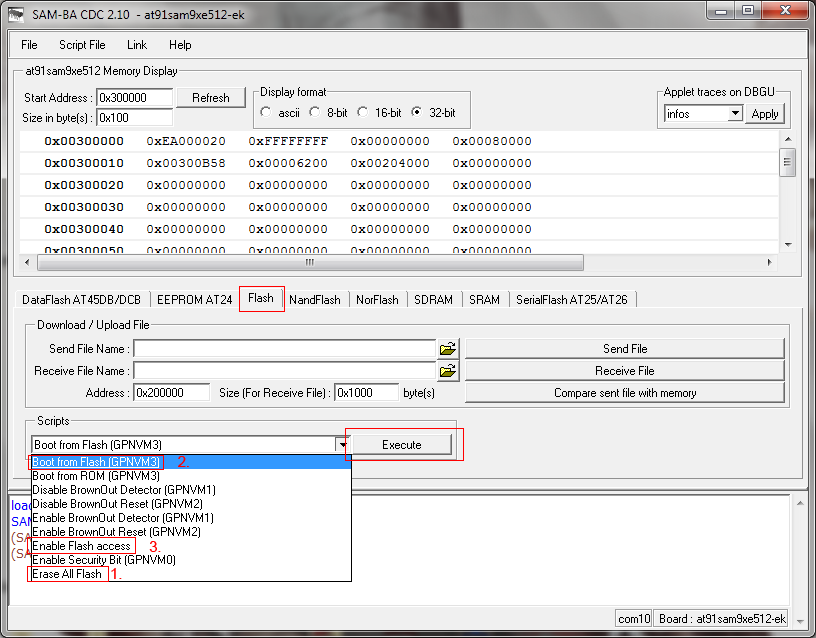
Task: Switch to the SerialFlash AT25/AT26 tab
Action: pos(572,300)
